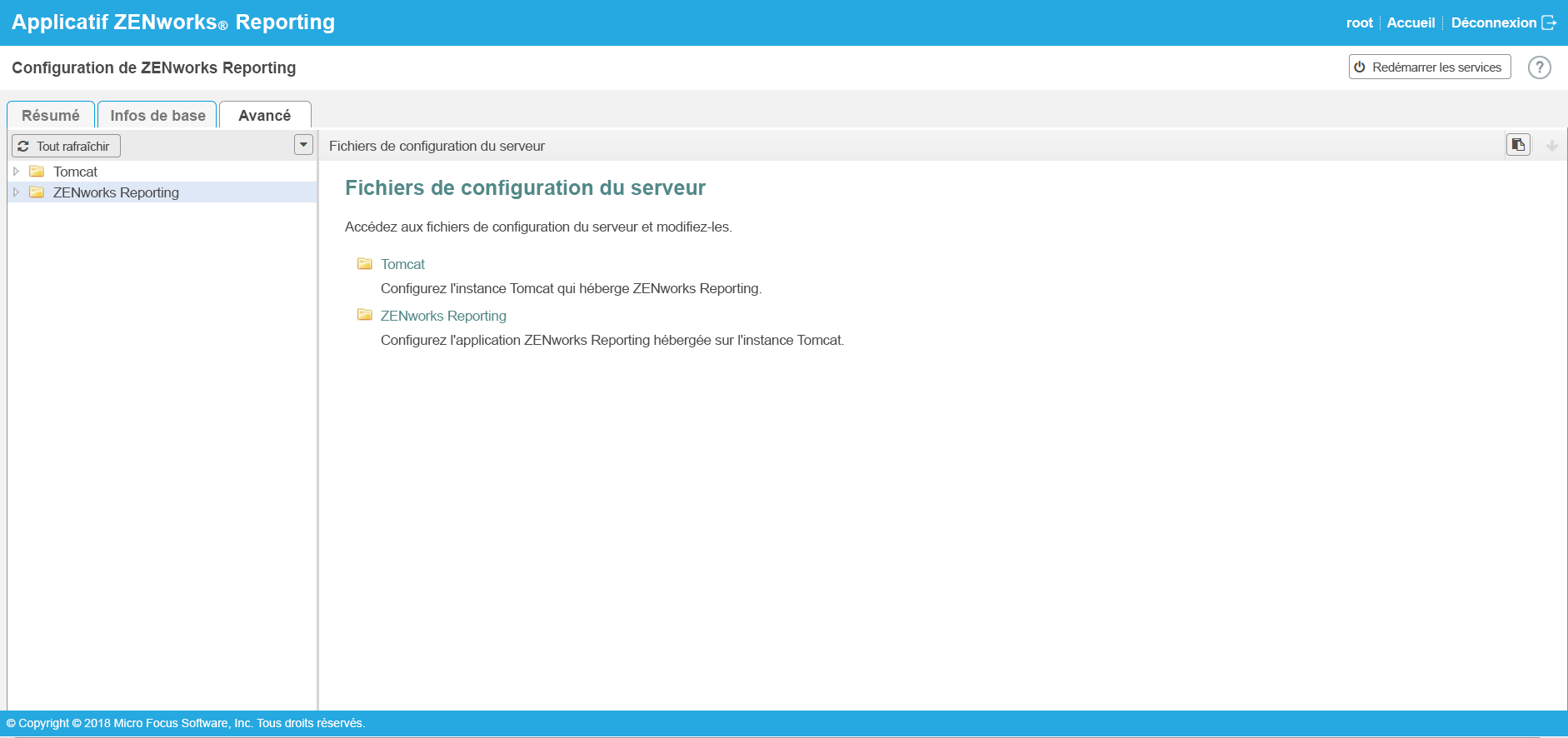Open the ZENworks Reporting link in the main panel
The image size is (1568, 738).
(443, 316)
